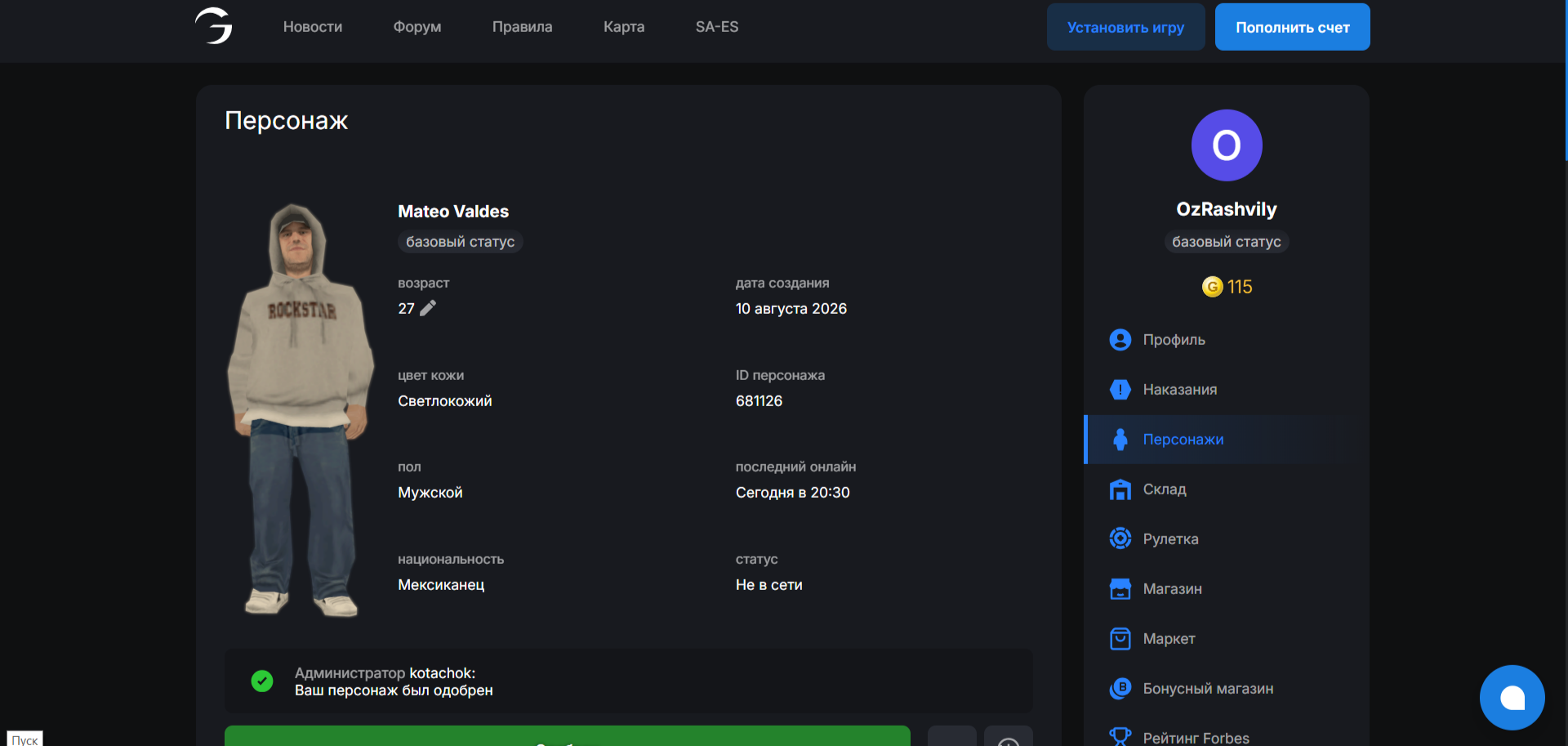
Task: Click the creation date 10 августа 2026
Action: coord(791,309)
